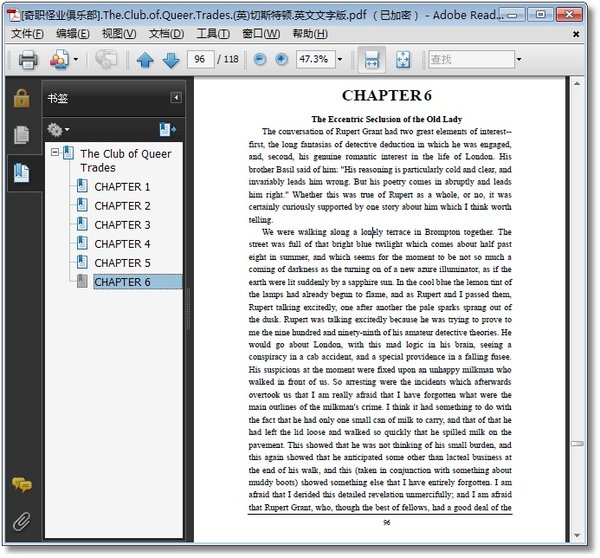
Task: Maximize the Adobe Reader window
Action: 540,15
